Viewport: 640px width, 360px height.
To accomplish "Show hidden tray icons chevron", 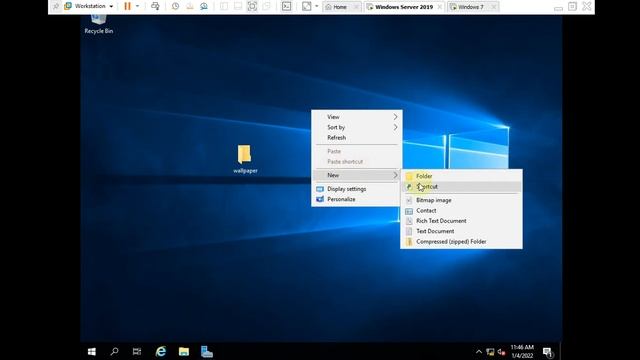I will (479, 352).
